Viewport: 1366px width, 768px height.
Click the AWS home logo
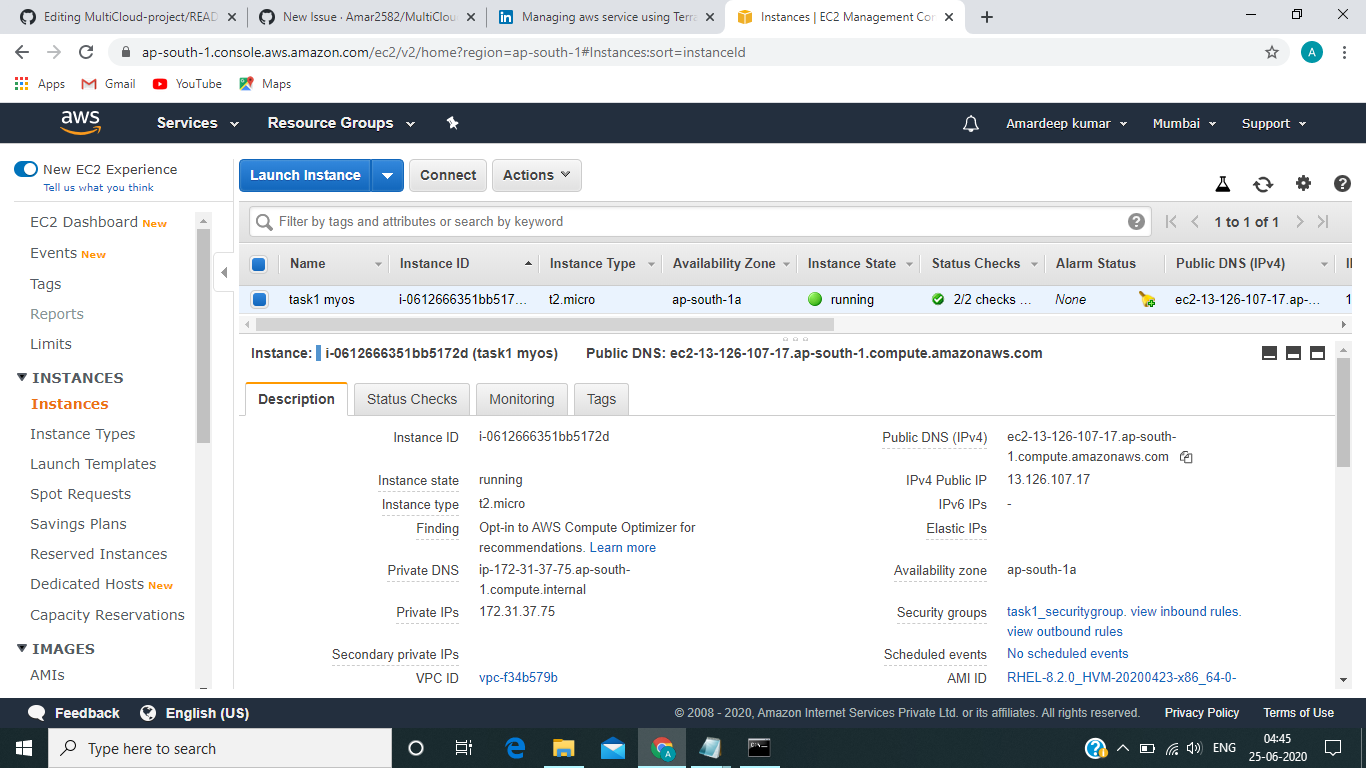pos(80,122)
